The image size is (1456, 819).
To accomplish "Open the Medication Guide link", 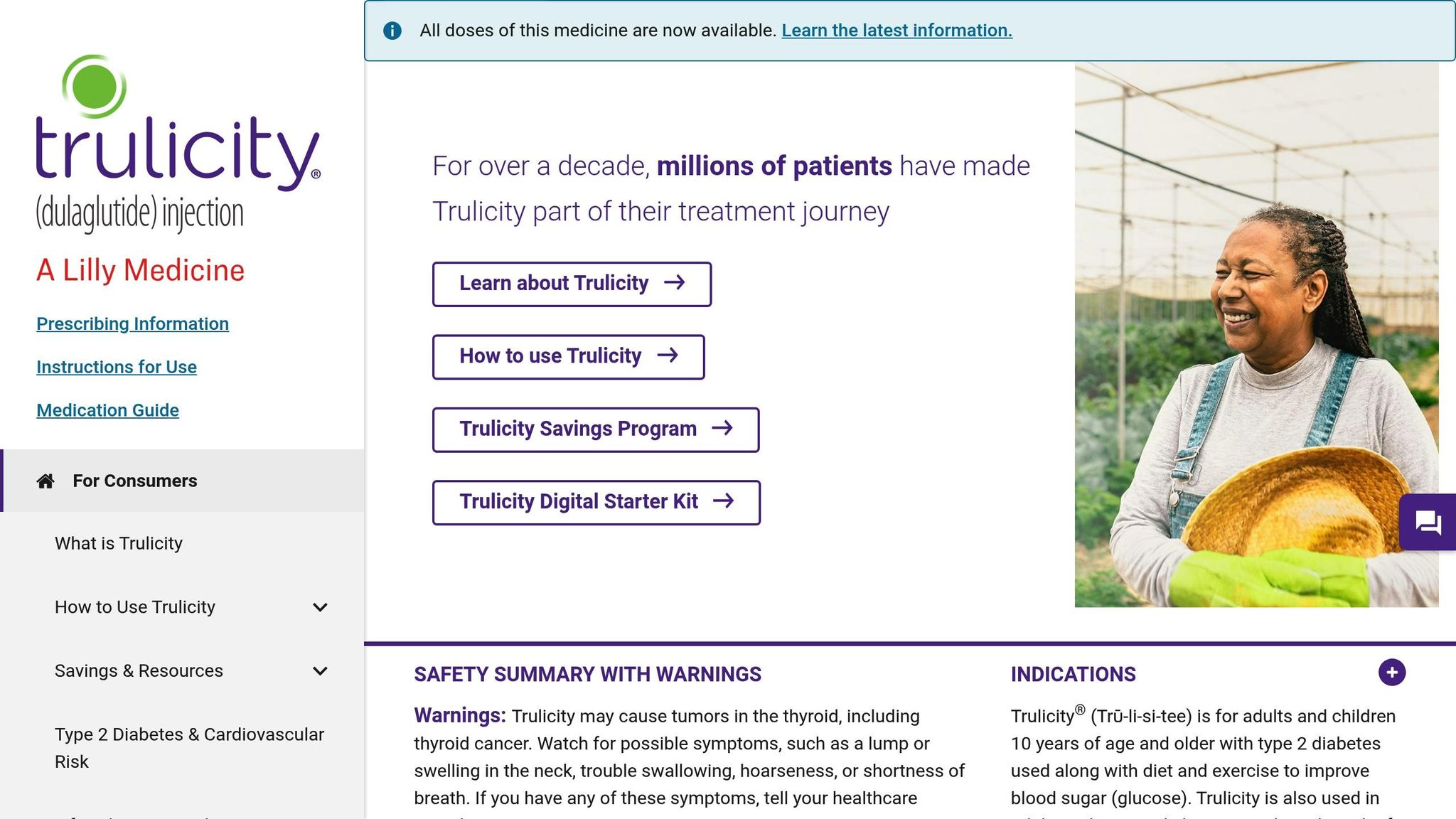I will [107, 410].
